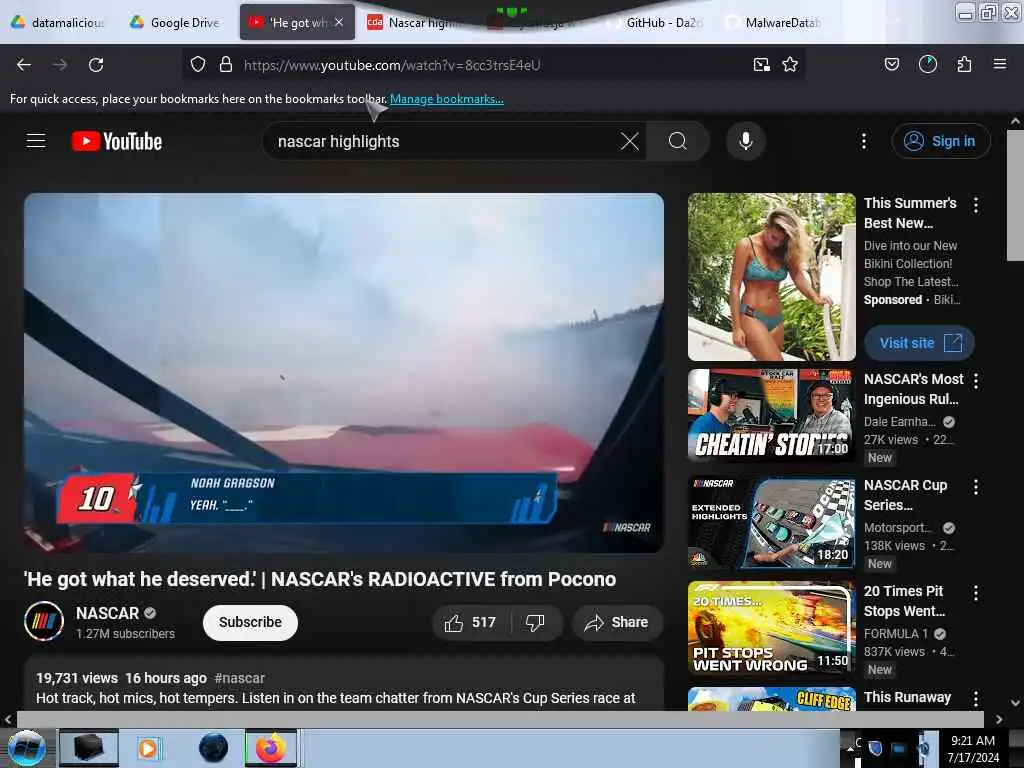Subscribe to the NASCAR channel

click(x=250, y=622)
